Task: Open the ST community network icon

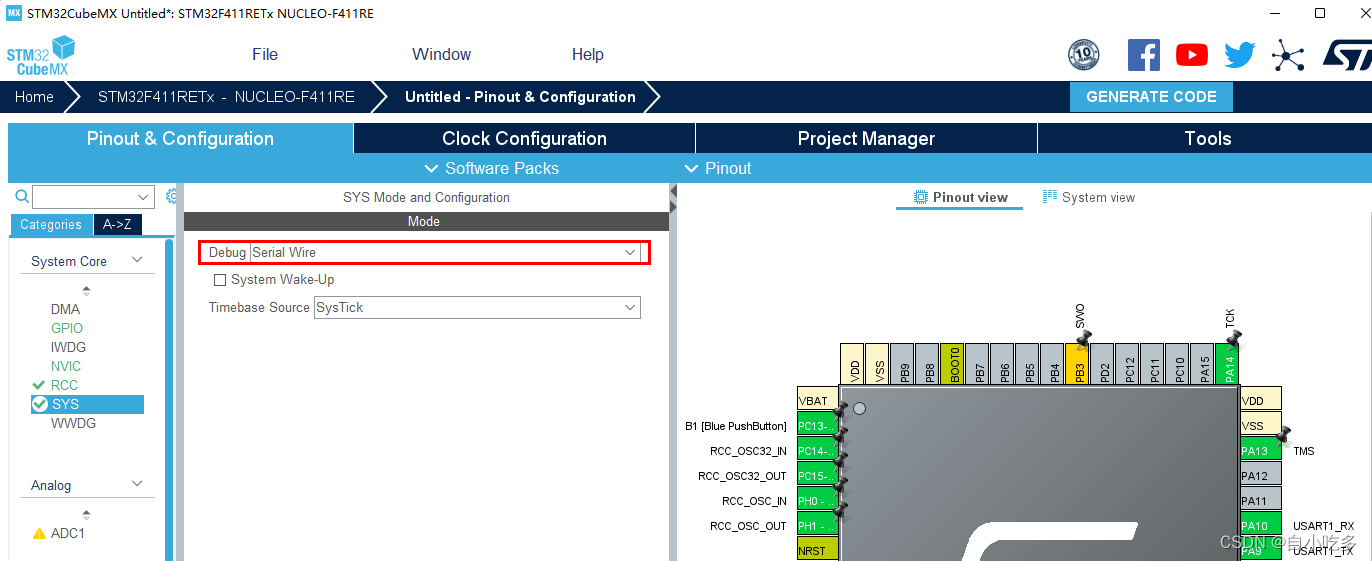Action: click(1288, 55)
